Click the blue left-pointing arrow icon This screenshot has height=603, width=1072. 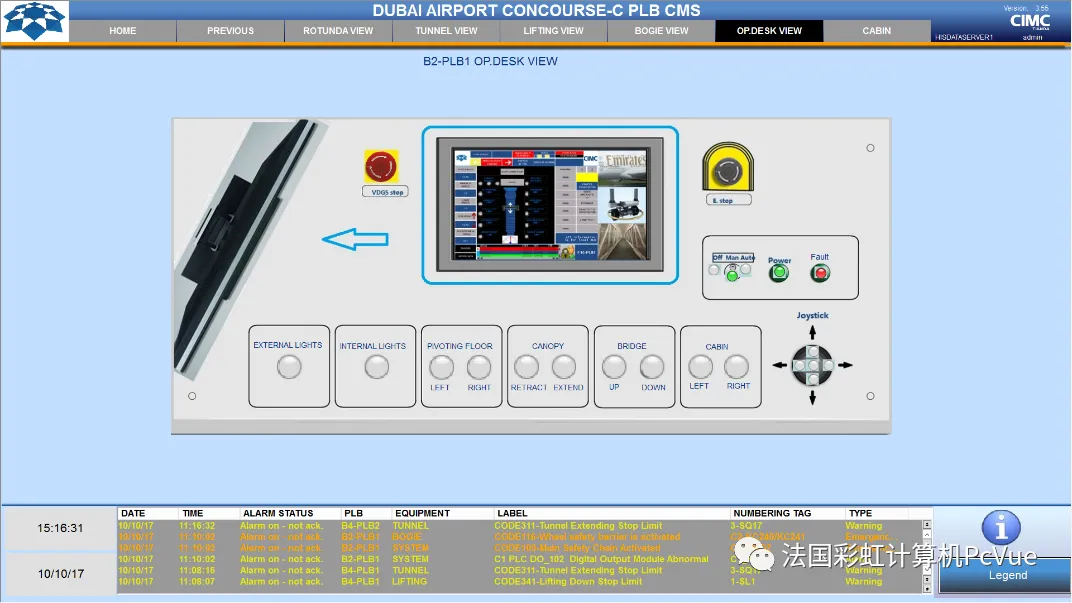[x=355, y=239]
